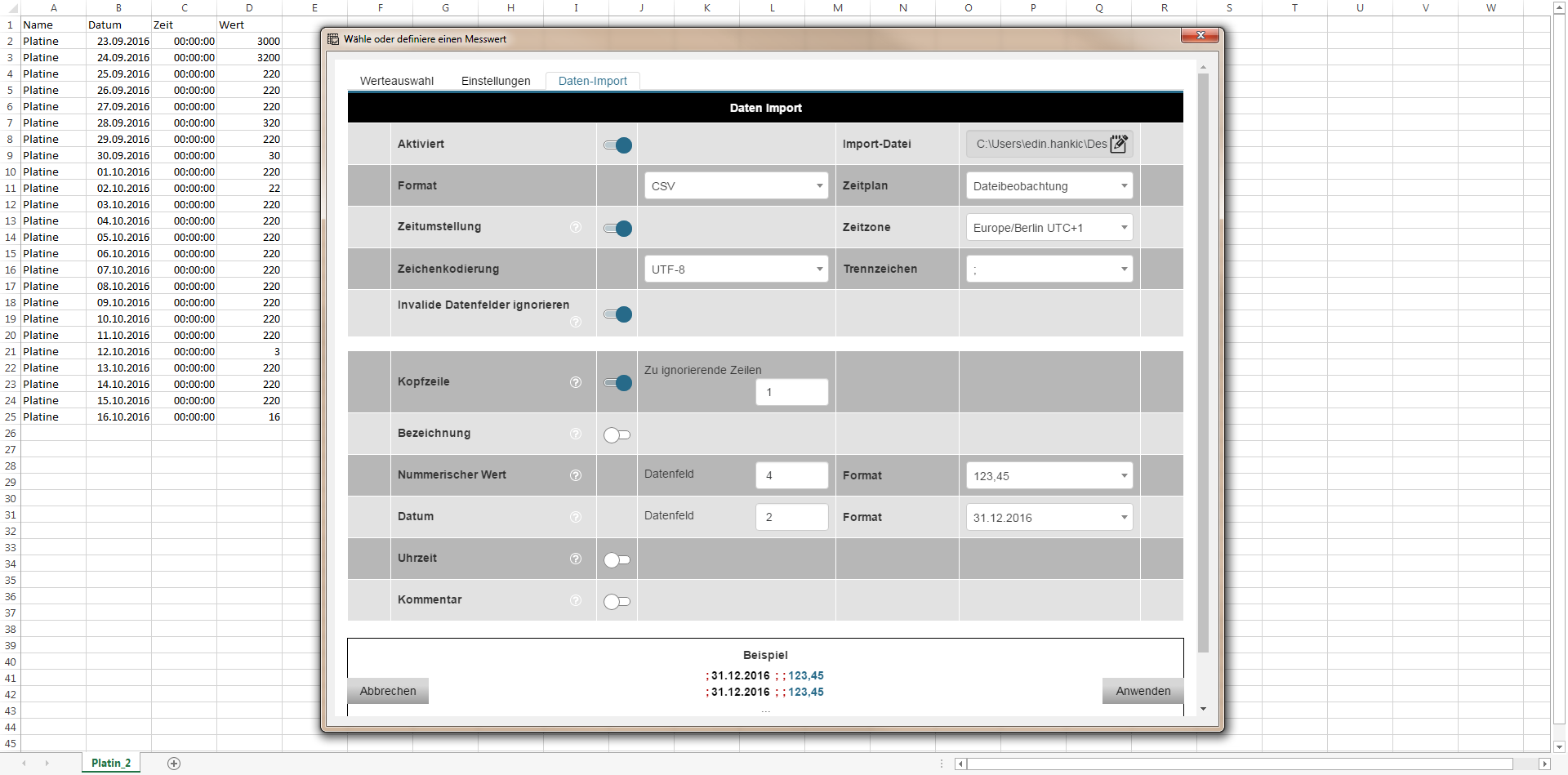
Task: Click the spreadsheet horizontal scrollbar
Action: [1240, 764]
